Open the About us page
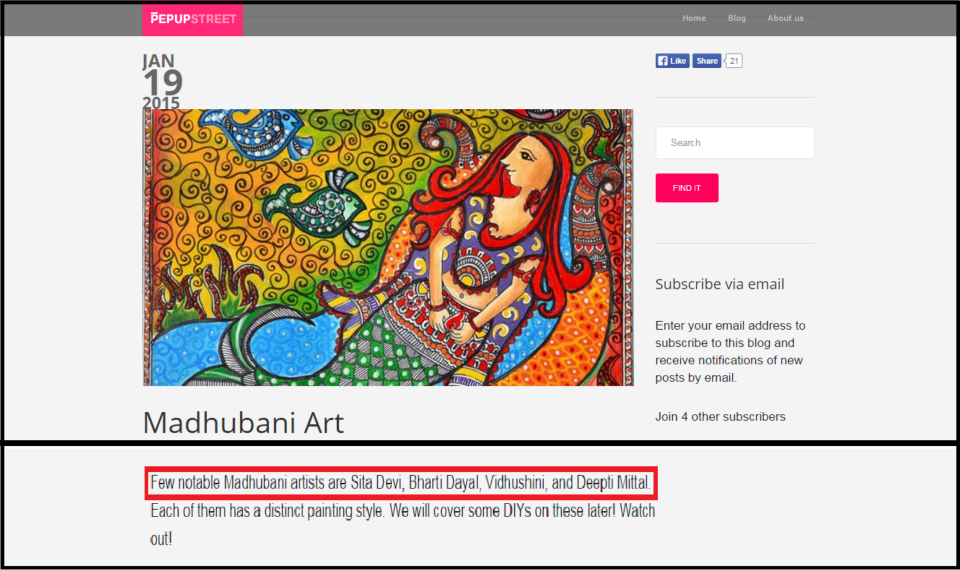 [785, 18]
